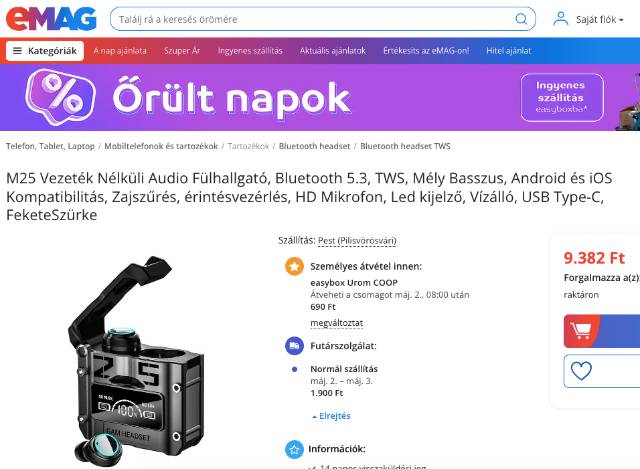Select the Normál szállítás radio option

294,369
